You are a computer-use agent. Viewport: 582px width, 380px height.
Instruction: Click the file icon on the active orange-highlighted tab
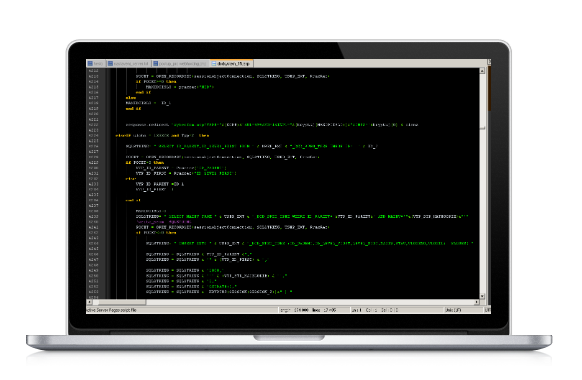(214, 63)
